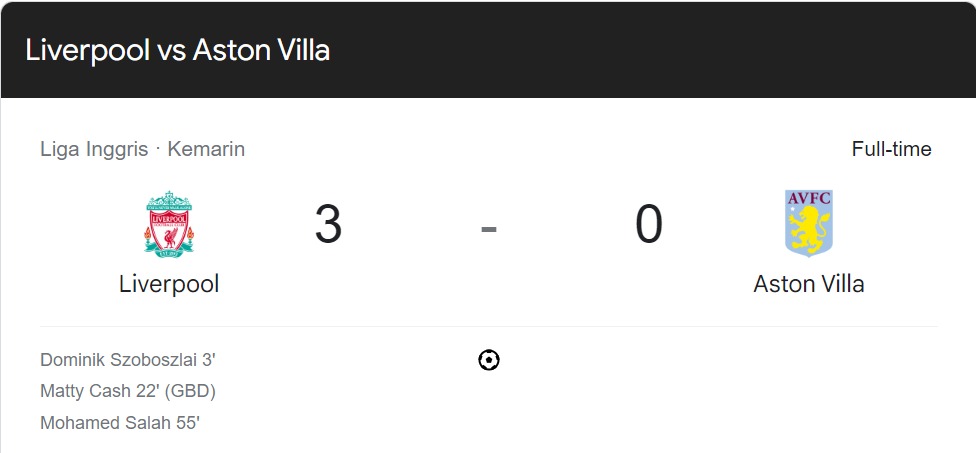Click the divider line above goal scorers
The image size is (976, 453).
tap(489, 327)
